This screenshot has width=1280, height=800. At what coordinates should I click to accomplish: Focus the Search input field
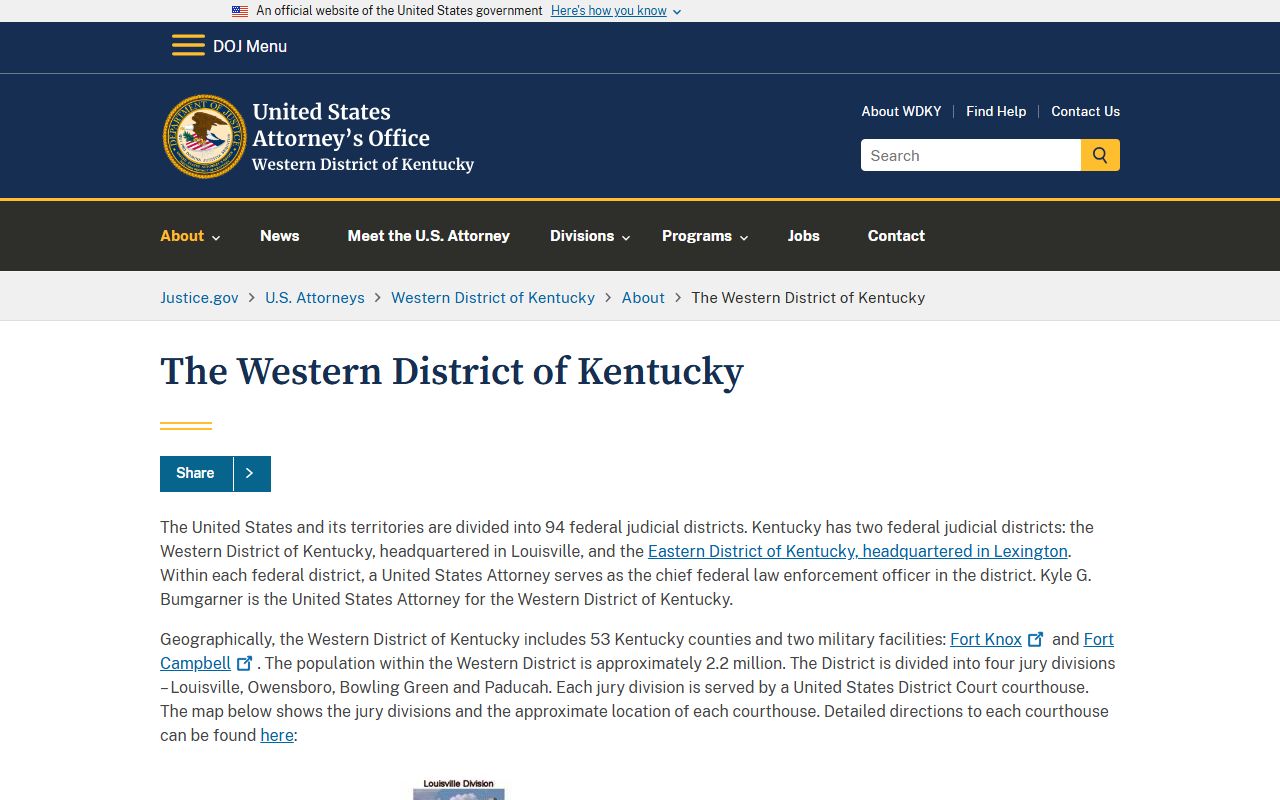(971, 155)
